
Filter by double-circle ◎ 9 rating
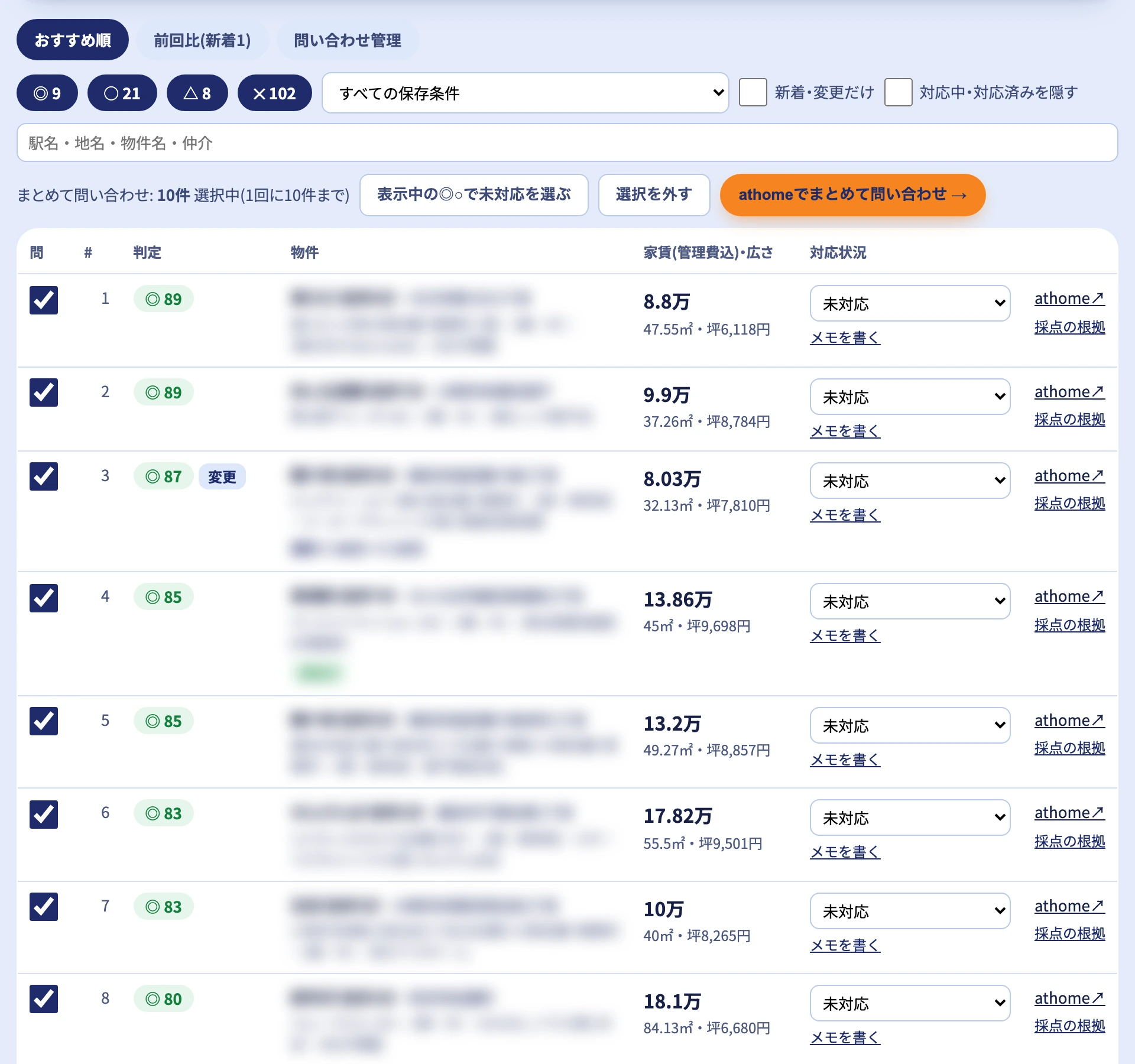tap(47, 93)
